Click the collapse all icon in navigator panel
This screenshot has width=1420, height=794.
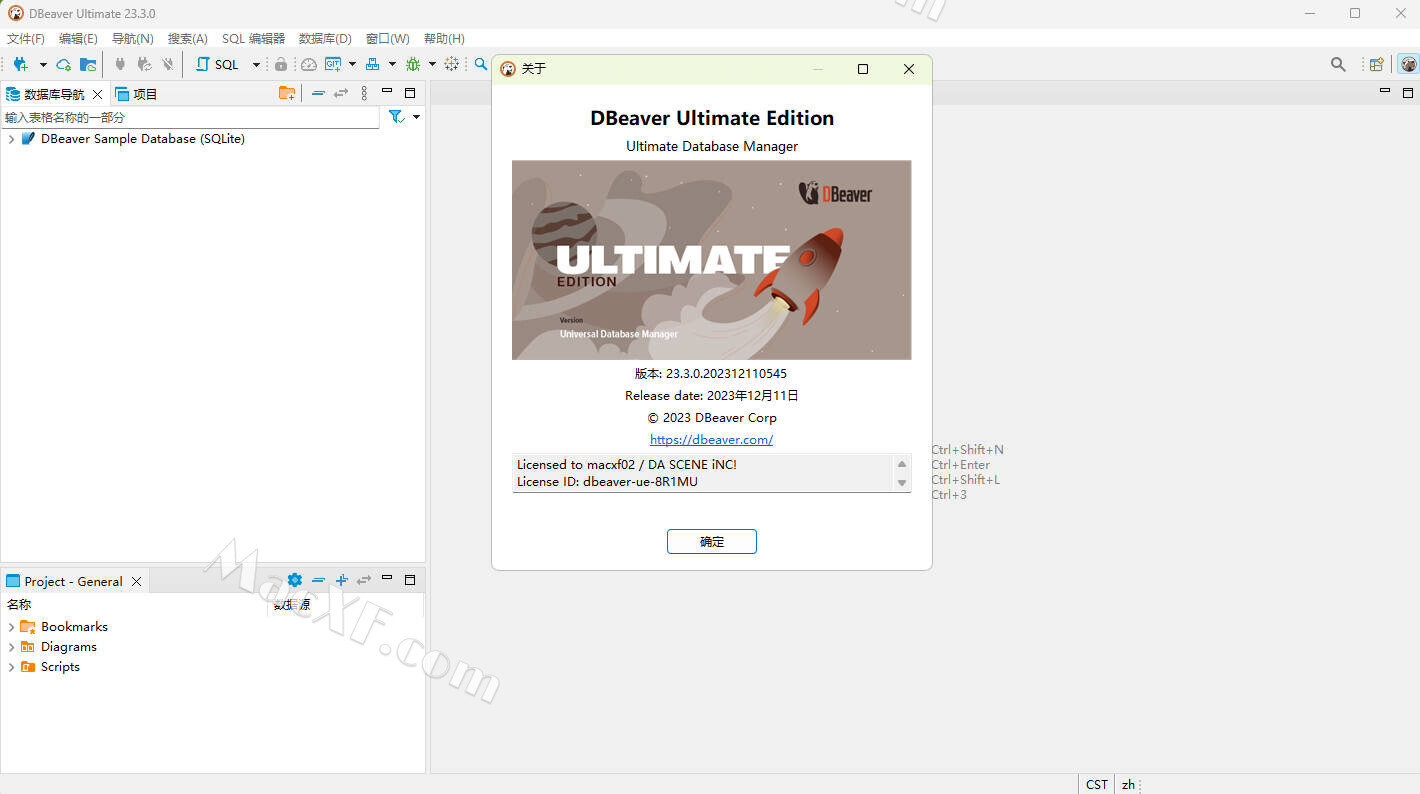tap(318, 93)
